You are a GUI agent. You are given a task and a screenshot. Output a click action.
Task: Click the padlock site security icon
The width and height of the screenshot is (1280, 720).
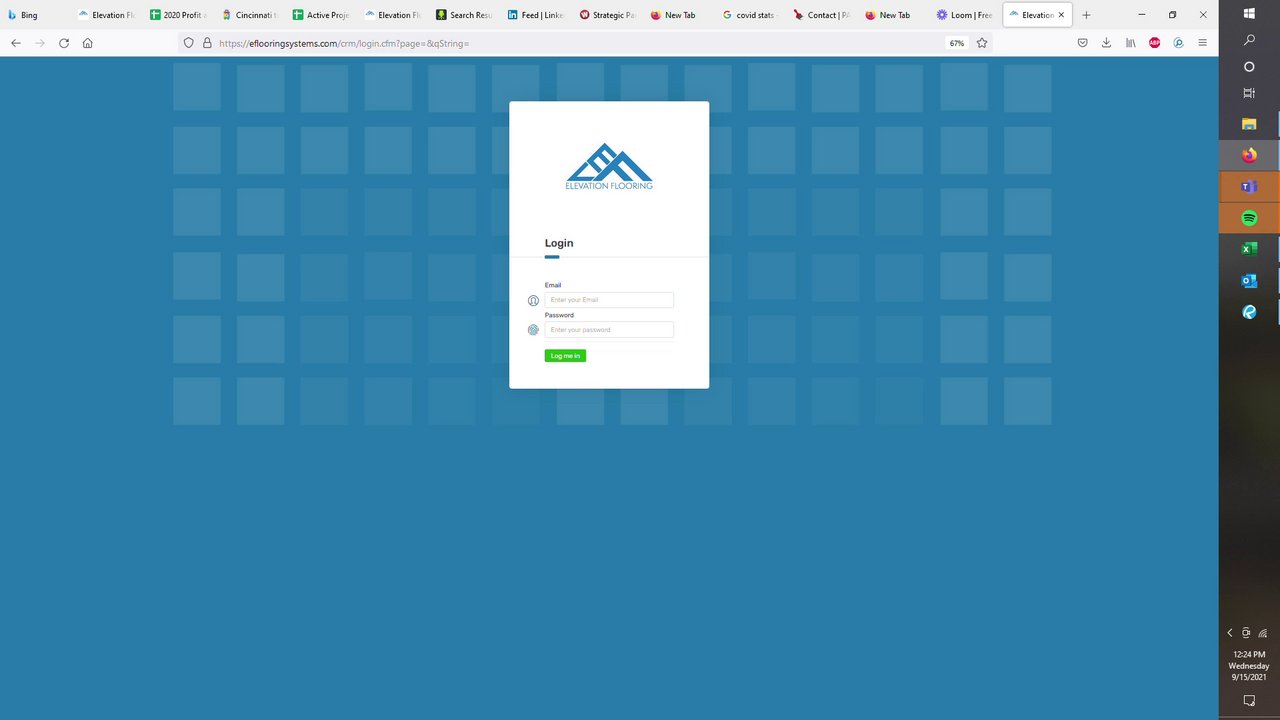click(207, 43)
